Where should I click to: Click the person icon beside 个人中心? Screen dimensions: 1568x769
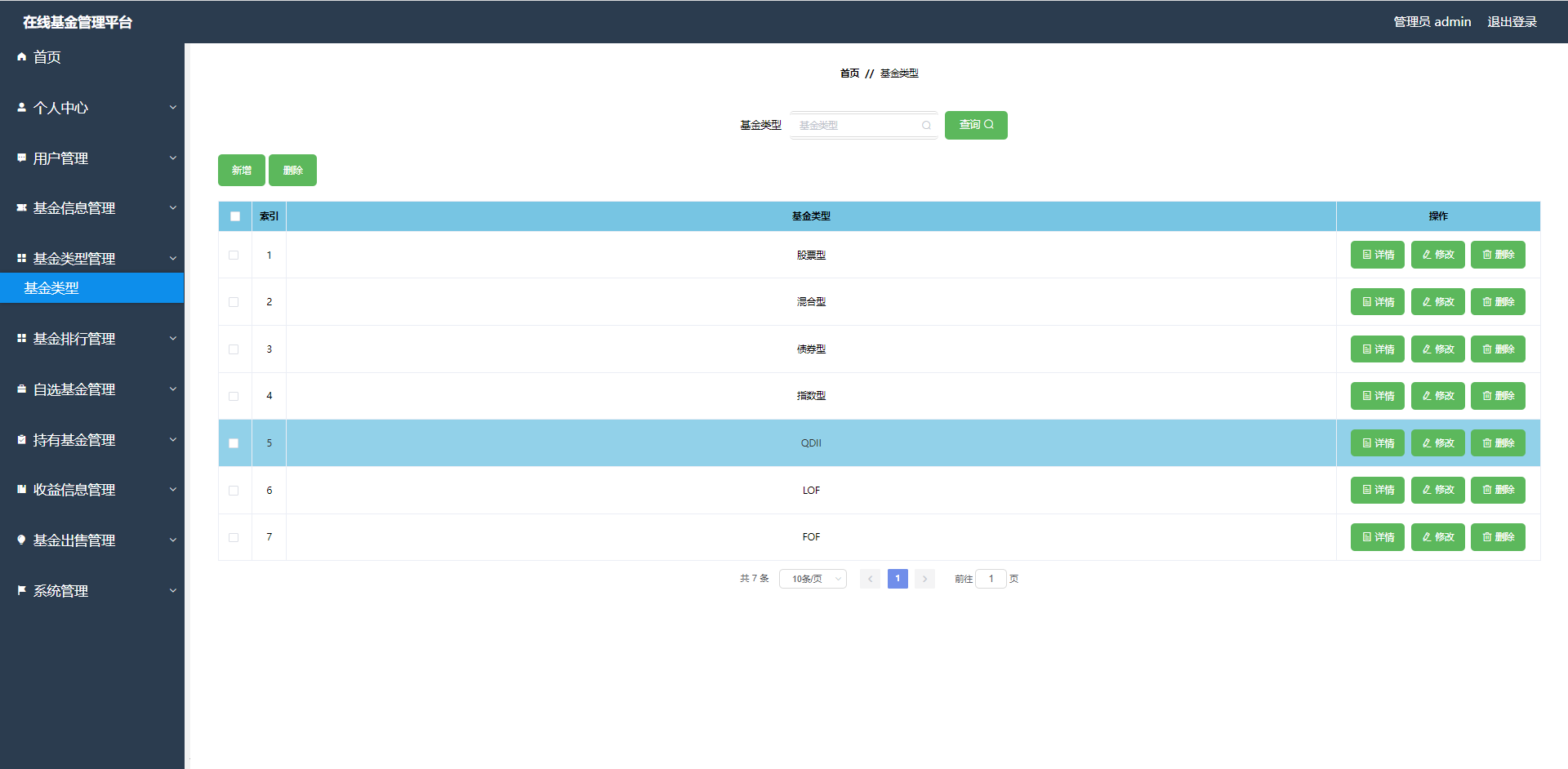[x=22, y=107]
